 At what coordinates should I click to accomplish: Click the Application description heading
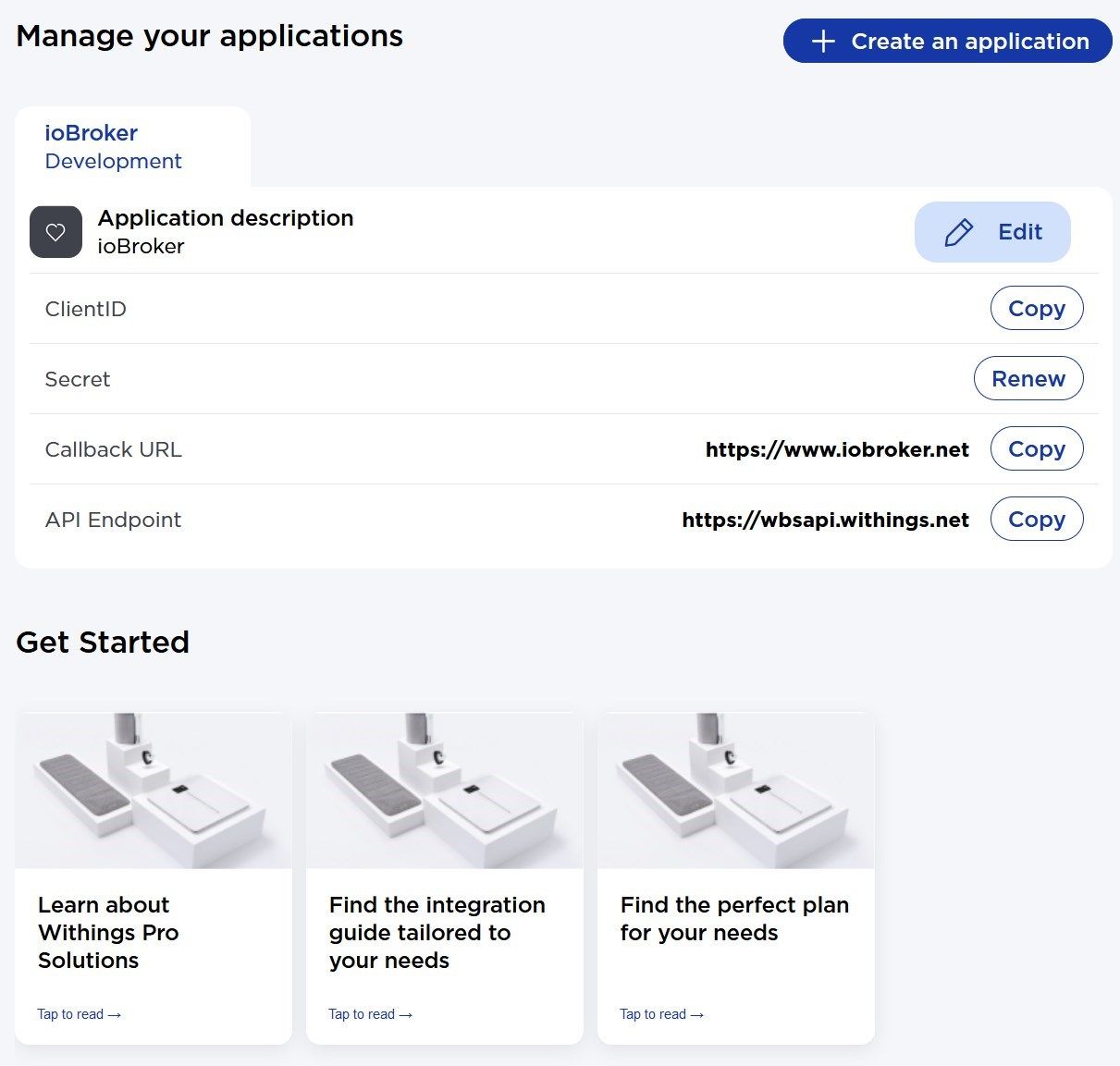tap(226, 218)
